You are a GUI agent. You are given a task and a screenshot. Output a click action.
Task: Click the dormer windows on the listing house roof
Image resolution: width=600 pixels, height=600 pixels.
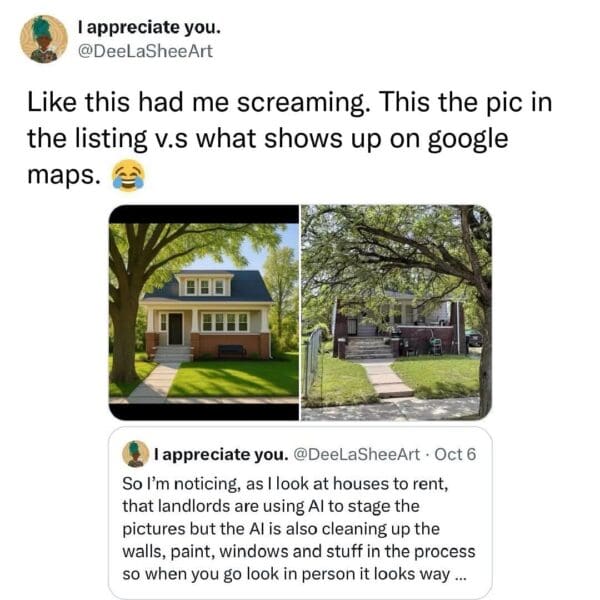point(205,287)
